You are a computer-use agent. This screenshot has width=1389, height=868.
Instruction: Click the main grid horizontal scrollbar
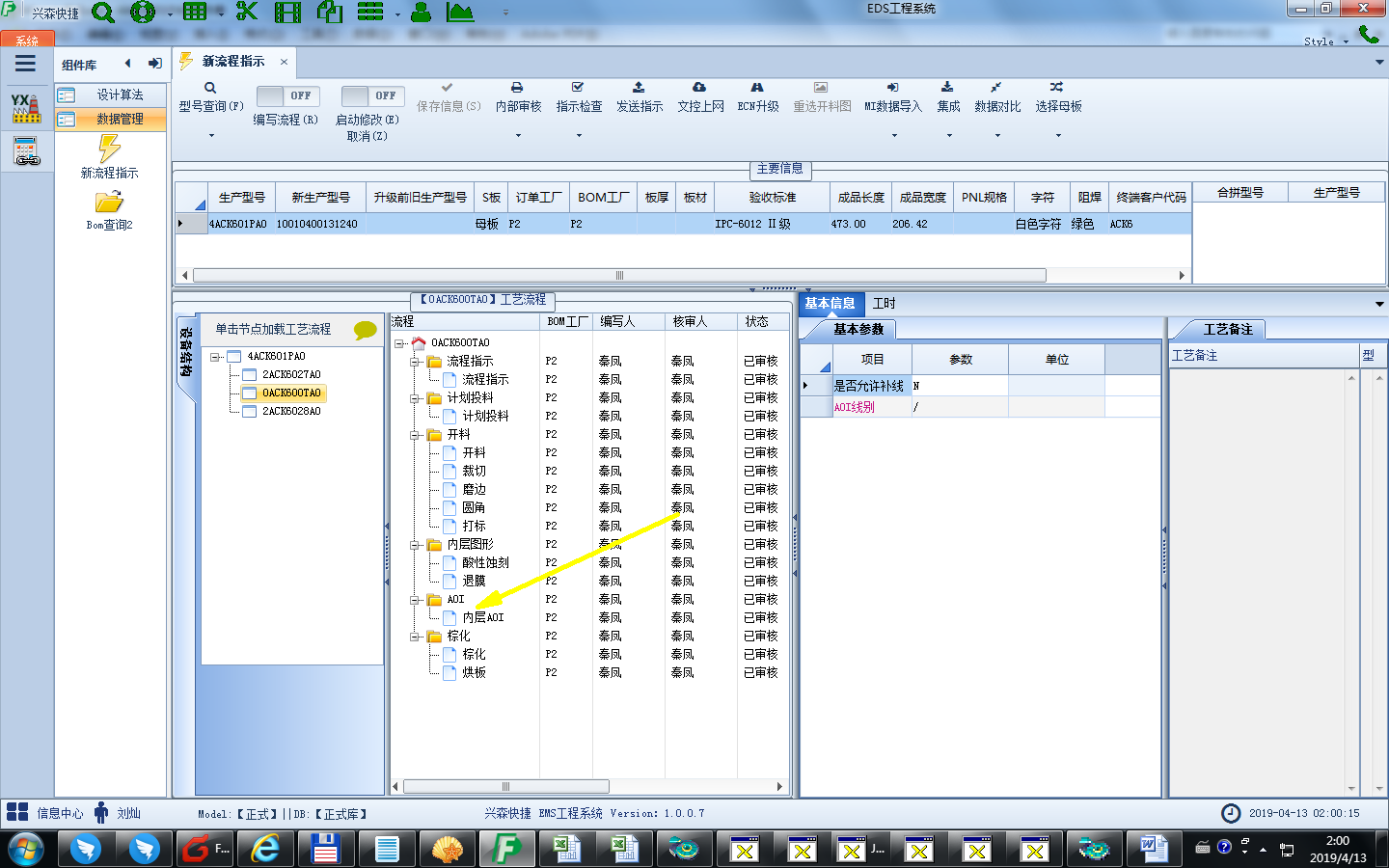(x=619, y=275)
